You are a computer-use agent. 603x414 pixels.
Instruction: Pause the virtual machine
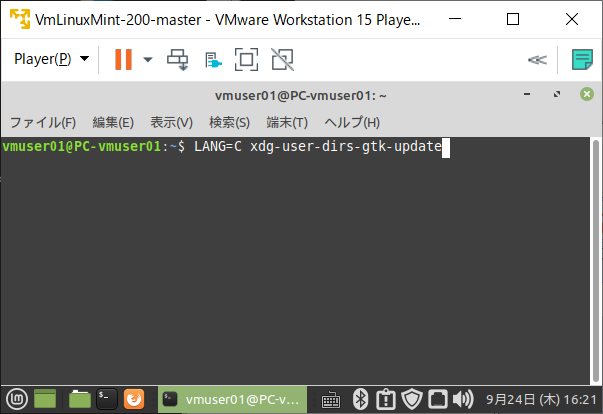point(123,59)
